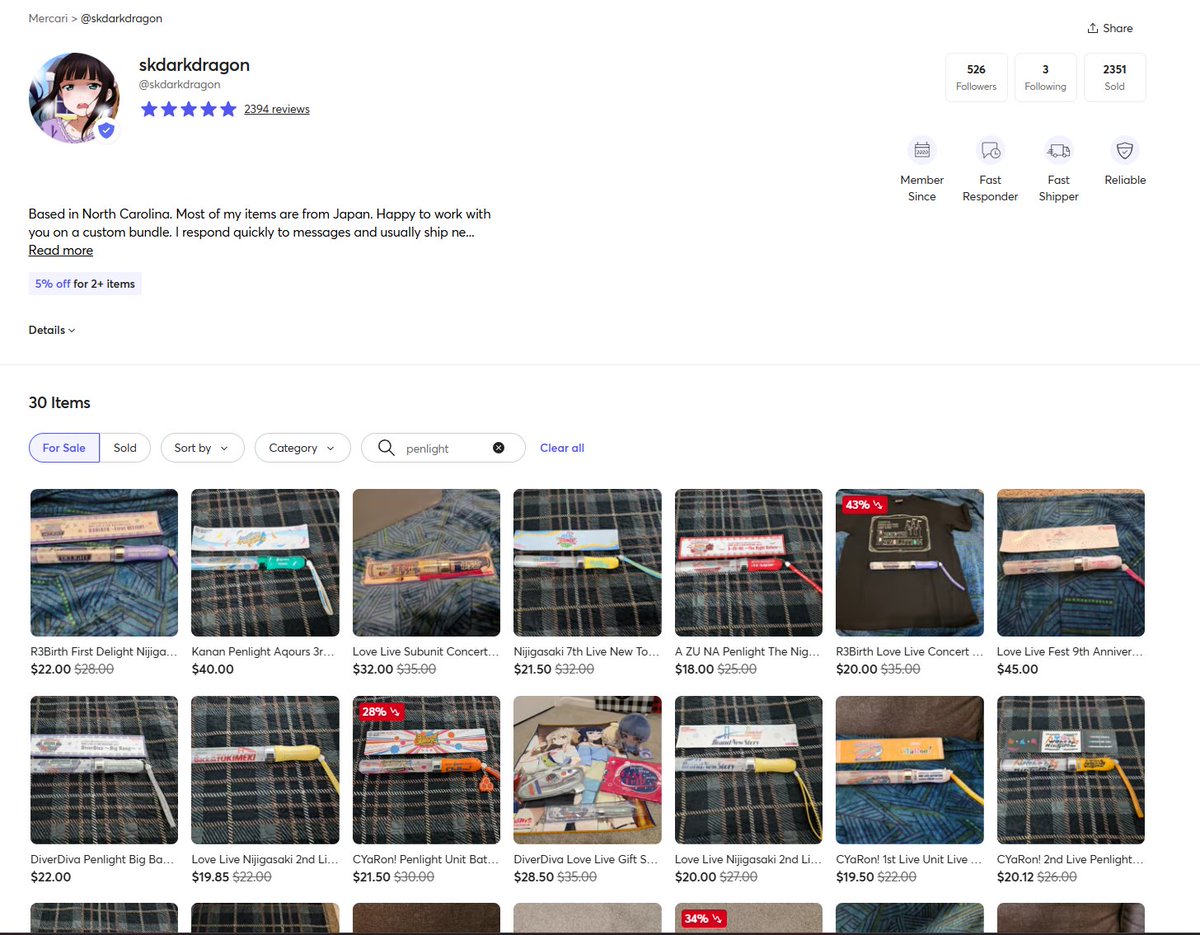Click the Reliable shield icon
Image resolution: width=1200 pixels, height=935 pixels.
[x=1125, y=151]
